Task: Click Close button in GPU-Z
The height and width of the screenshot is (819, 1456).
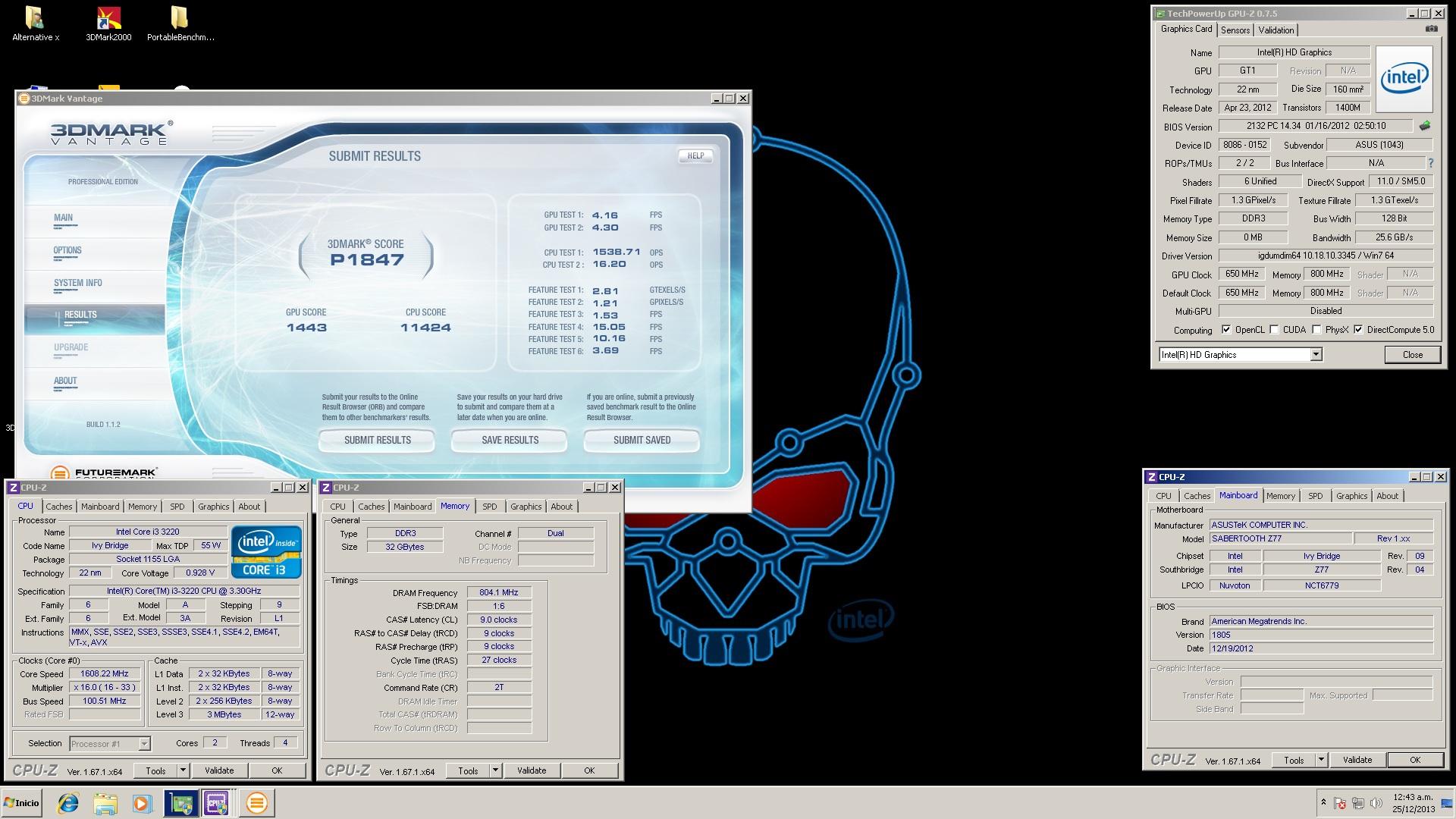Action: click(1412, 354)
